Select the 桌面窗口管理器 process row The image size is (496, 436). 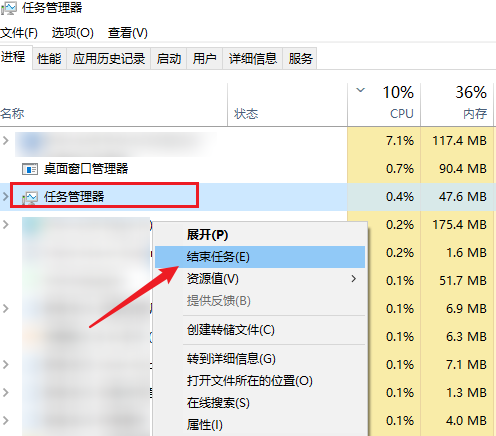coord(248,168)
